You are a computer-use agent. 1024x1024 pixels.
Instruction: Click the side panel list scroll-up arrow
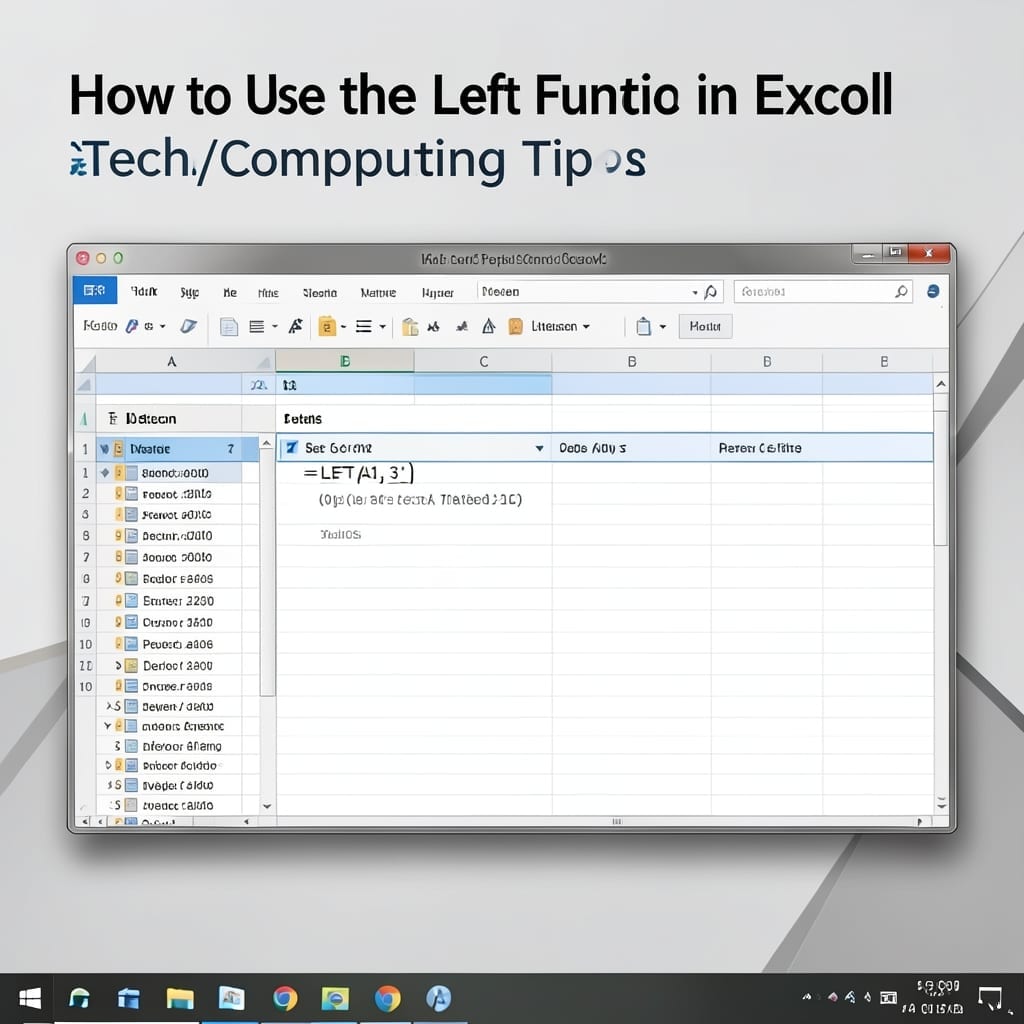click(x=266, y=443)
